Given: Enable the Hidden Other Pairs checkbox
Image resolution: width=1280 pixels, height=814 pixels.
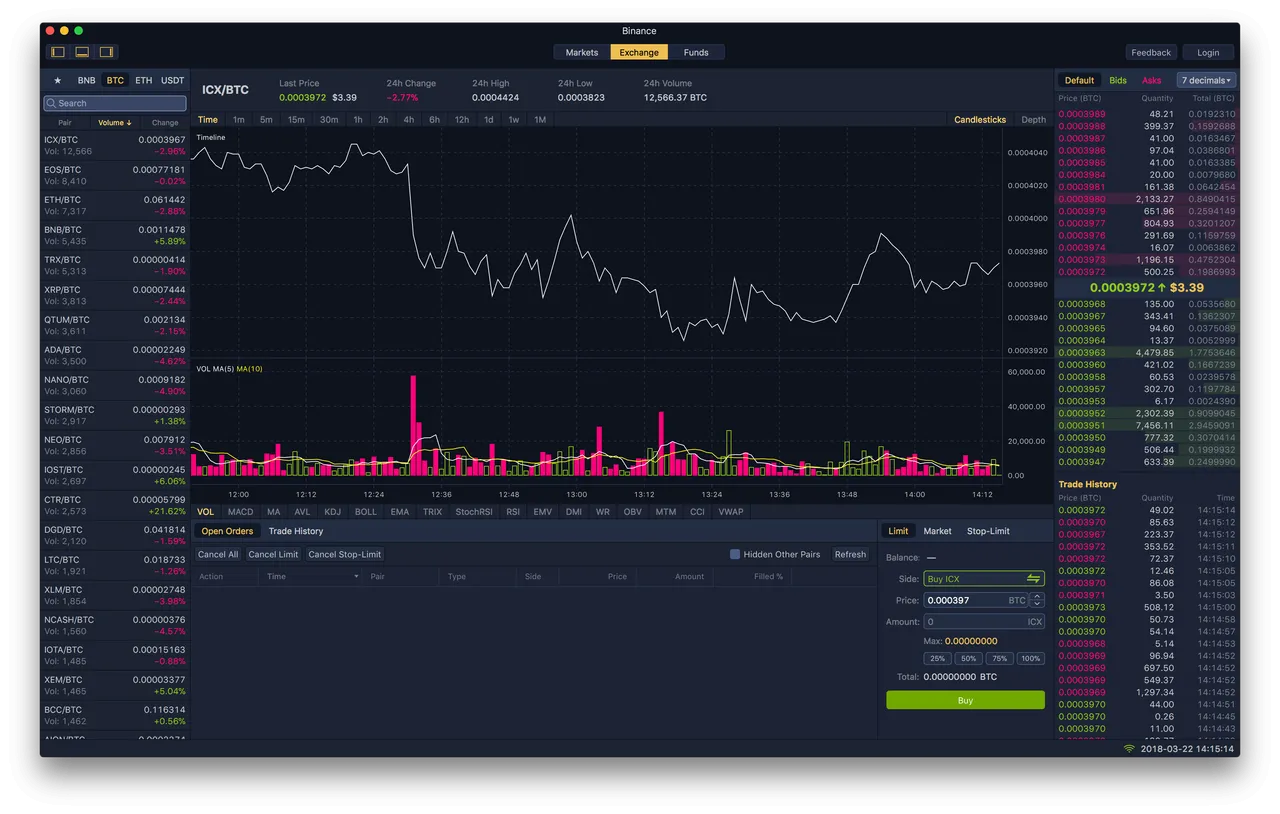Looking at the screenshot, I should [735, 554].
